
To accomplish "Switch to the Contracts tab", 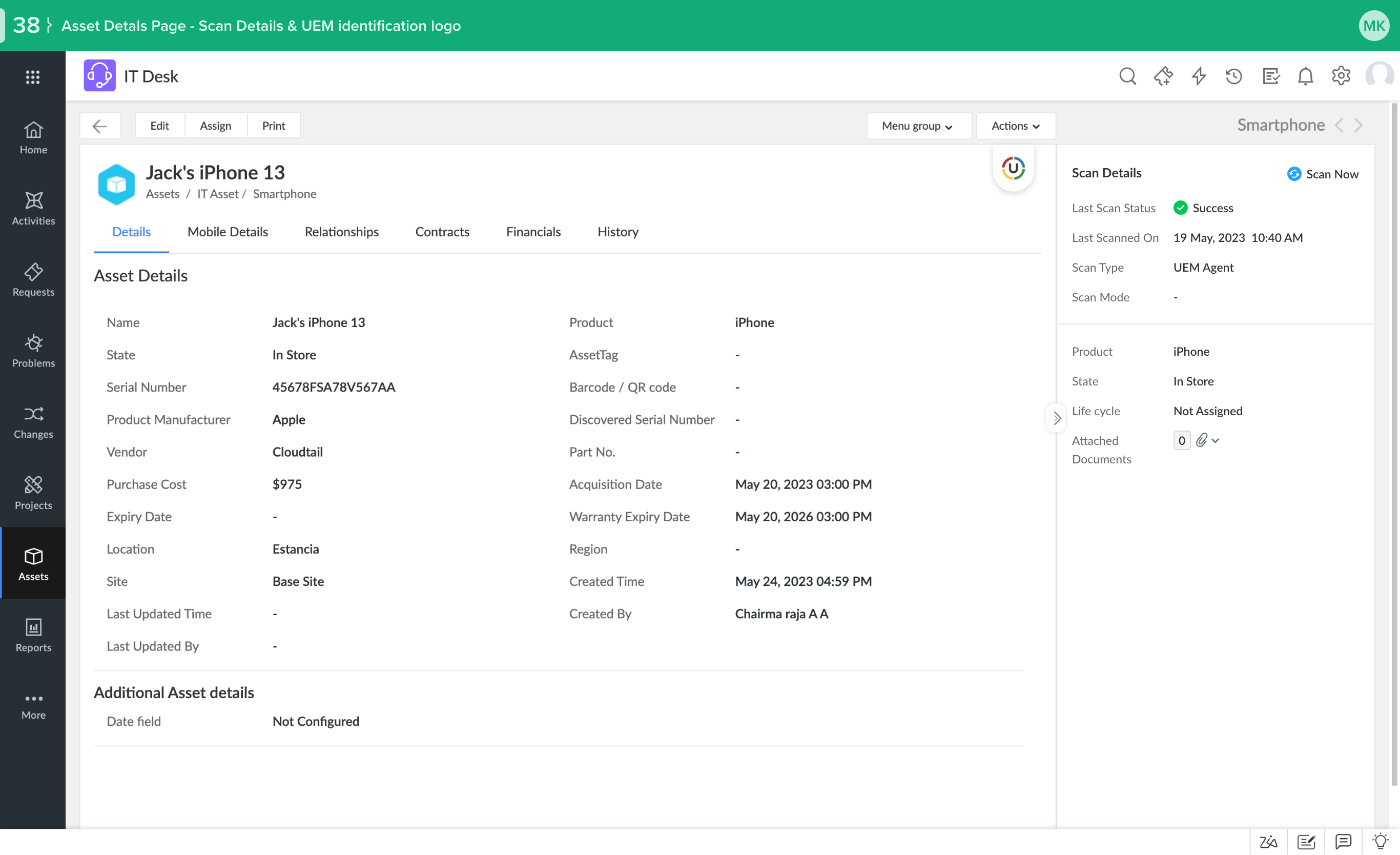I will tap(442, 232).
